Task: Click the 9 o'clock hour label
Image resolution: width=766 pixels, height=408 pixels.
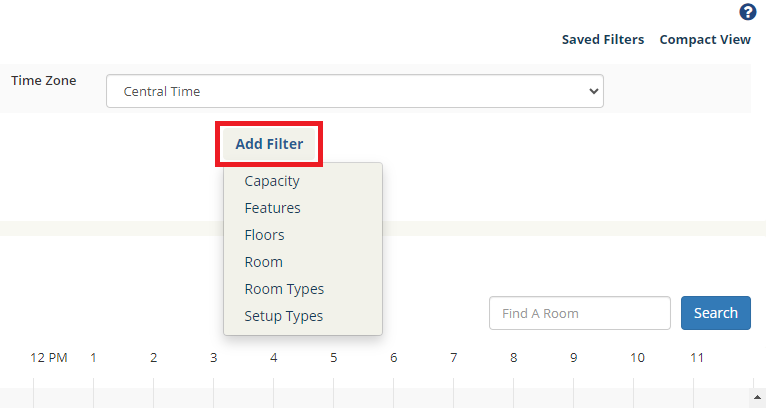Action: [574, 358]
